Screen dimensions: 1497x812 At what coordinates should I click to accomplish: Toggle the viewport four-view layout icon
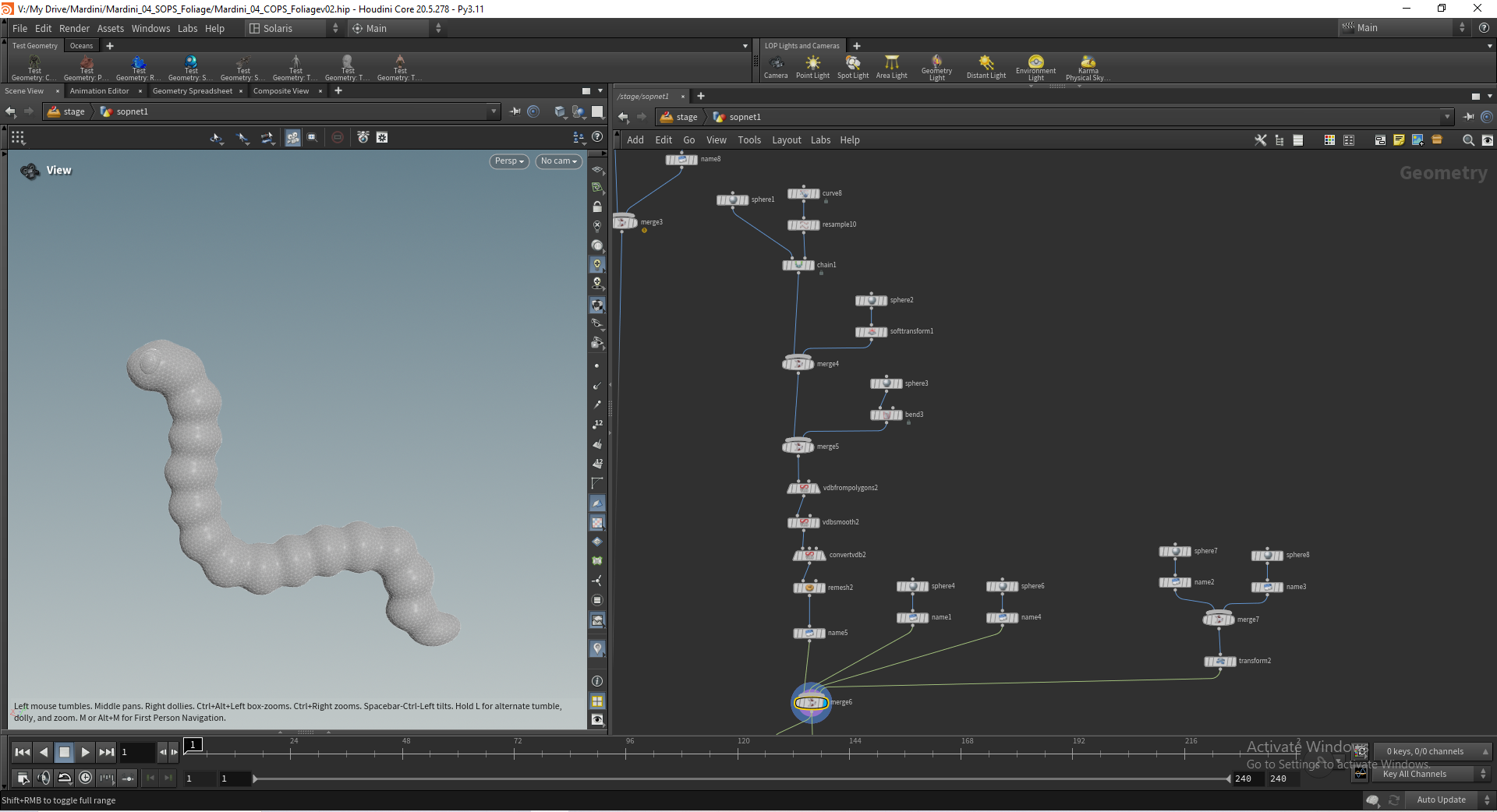pyautogui.click(x=597, y=701)
